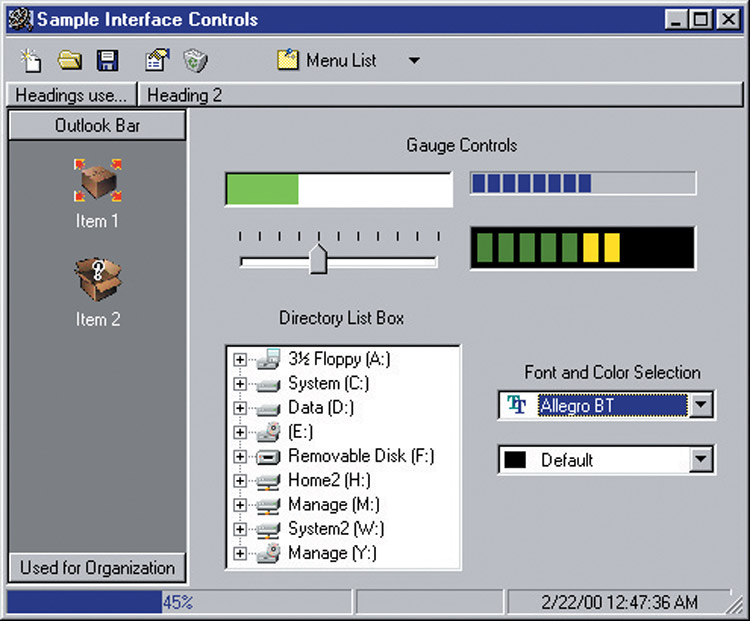Select the Home2 (H:) entry text
This screenshot has height=621, width=750.
[329, 480]
